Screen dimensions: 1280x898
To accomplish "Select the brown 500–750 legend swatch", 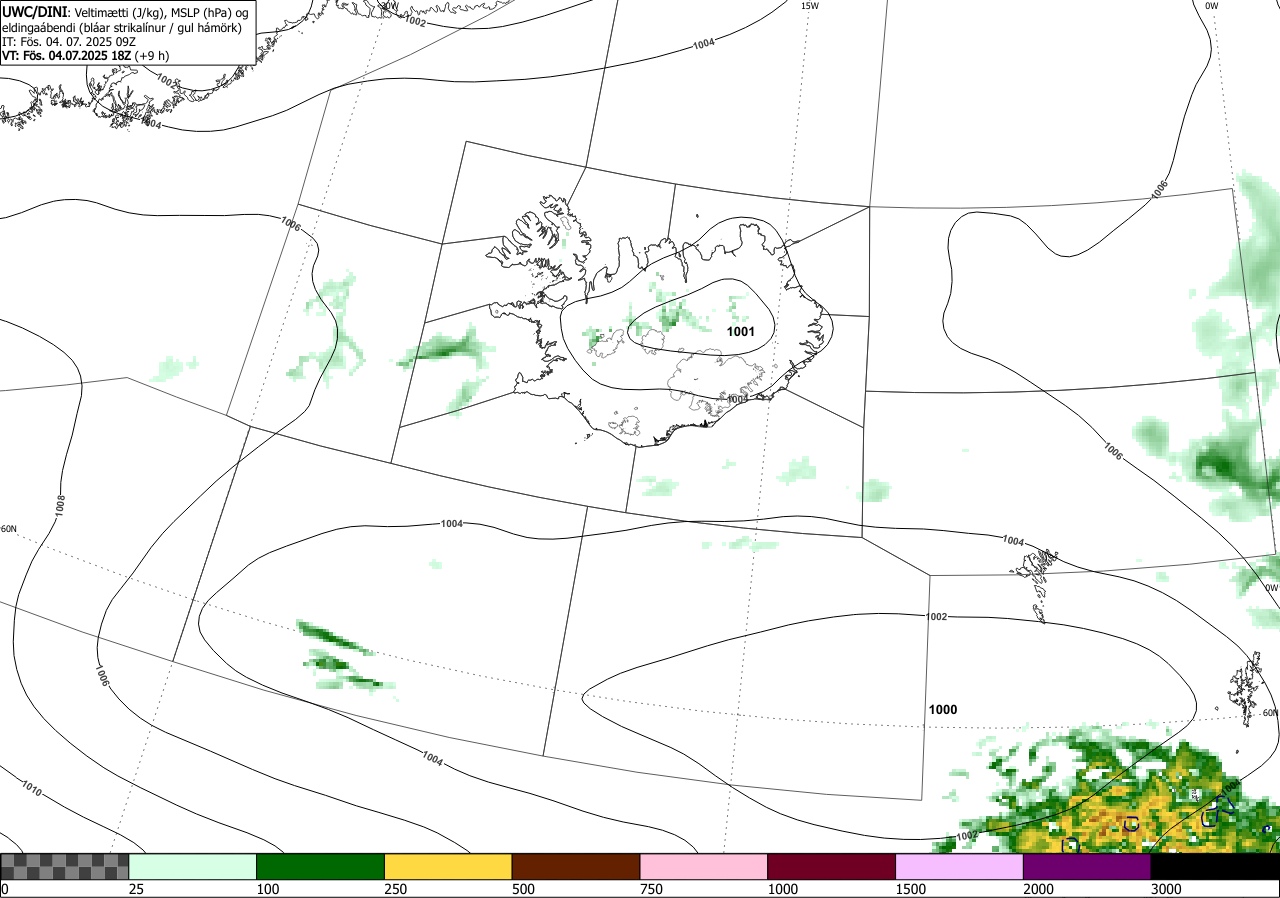I will (x=575, y=866).
